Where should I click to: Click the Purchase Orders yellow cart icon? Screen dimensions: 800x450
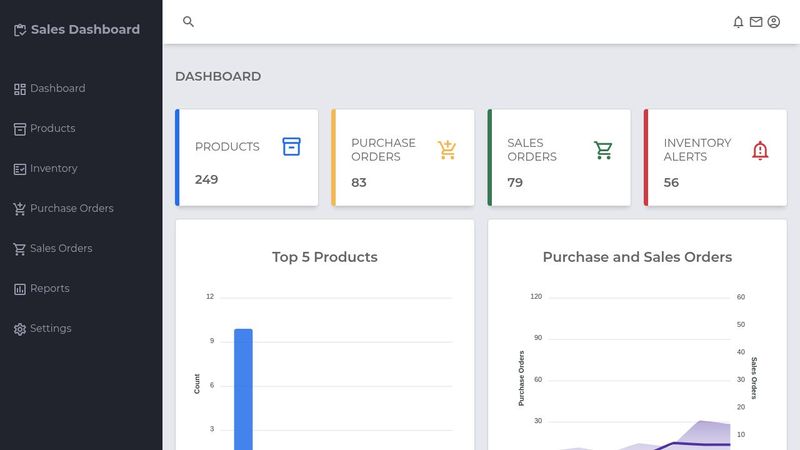[447, 150]
